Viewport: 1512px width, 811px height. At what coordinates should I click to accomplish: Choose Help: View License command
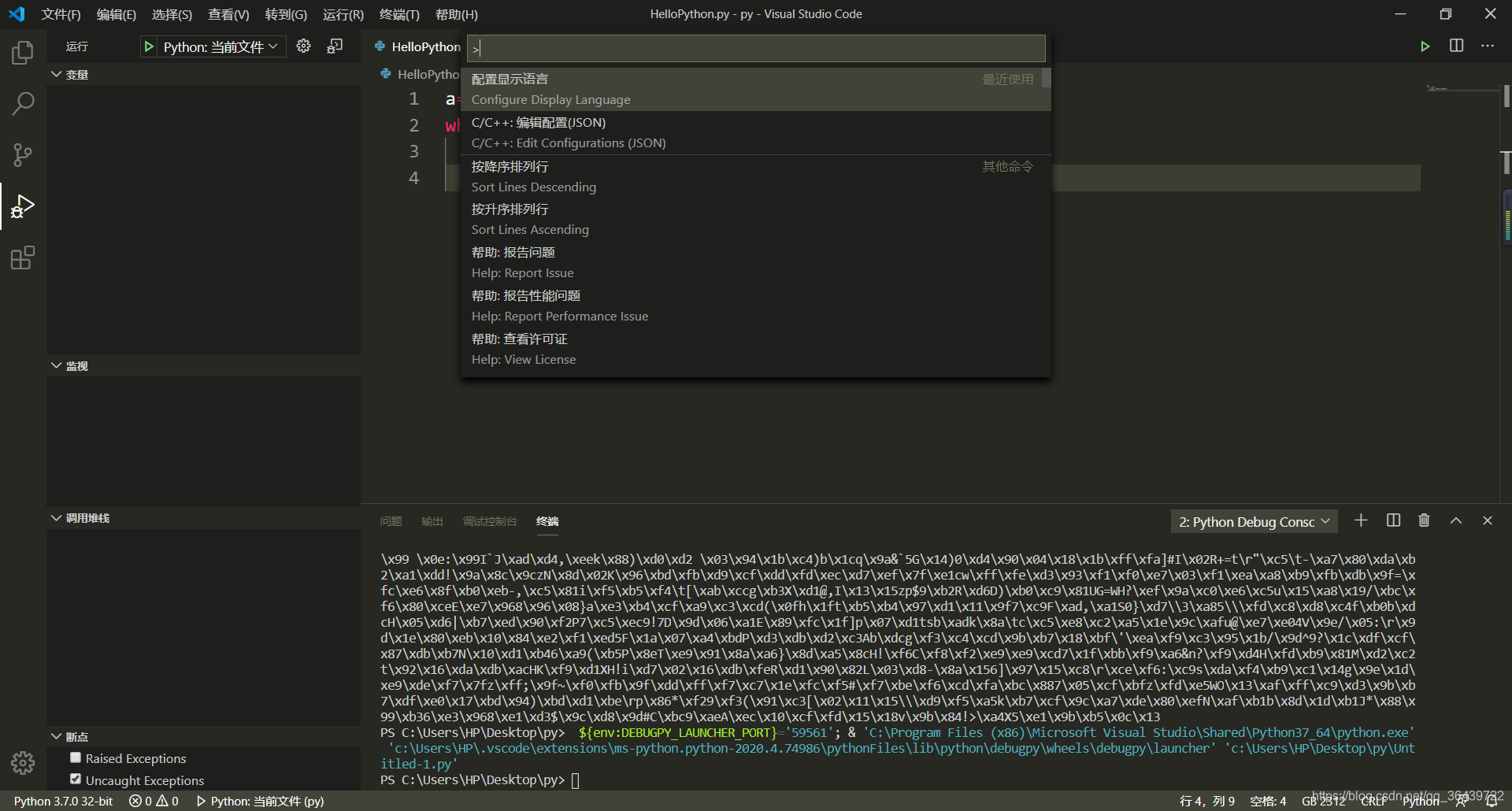tap(755, 349)
